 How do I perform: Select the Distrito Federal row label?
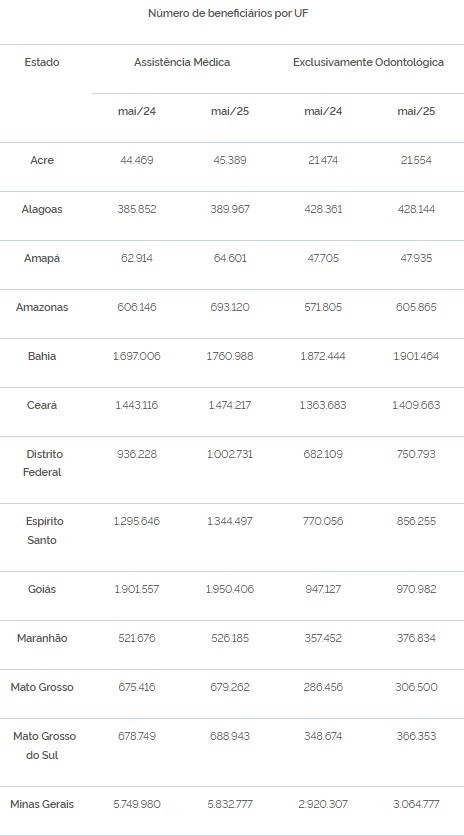[42, 463]
